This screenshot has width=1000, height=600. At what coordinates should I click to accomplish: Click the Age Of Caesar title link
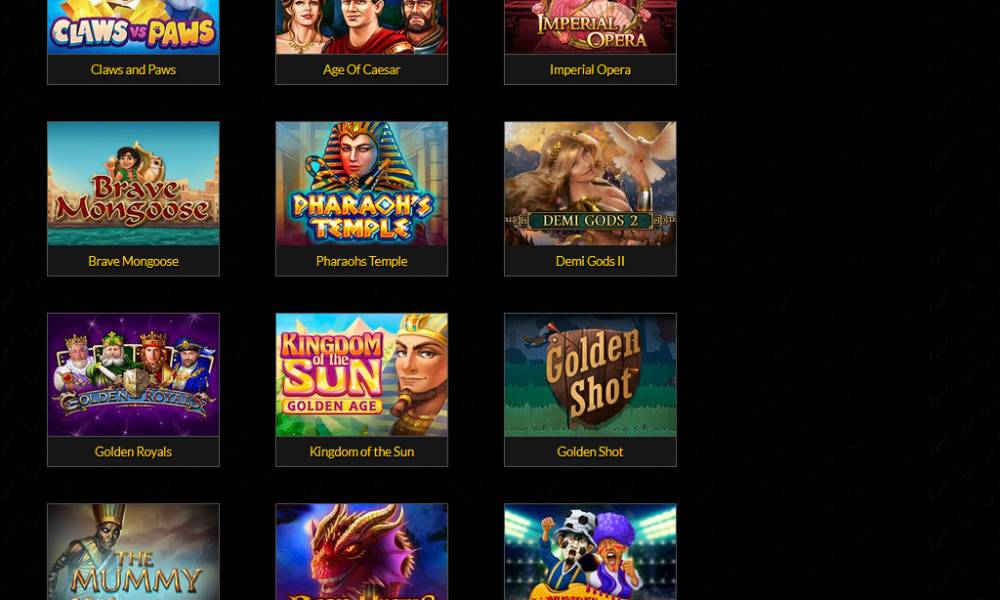(x=362, y=70)
